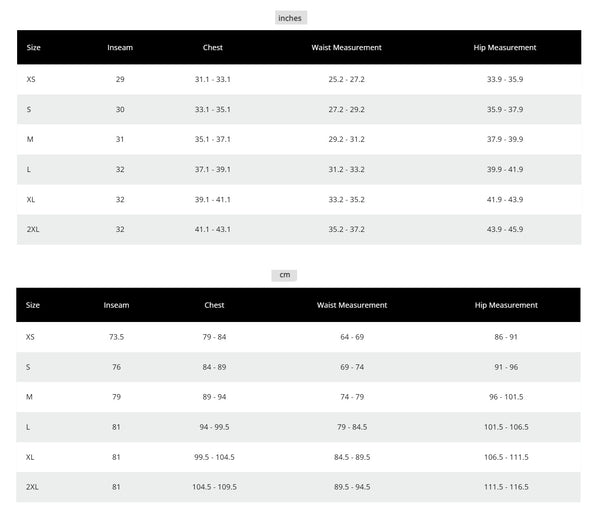Screen dimensions: 600x516
Task: Click the 111.5 - 116.5 hip cell
Action: [506, 487]
